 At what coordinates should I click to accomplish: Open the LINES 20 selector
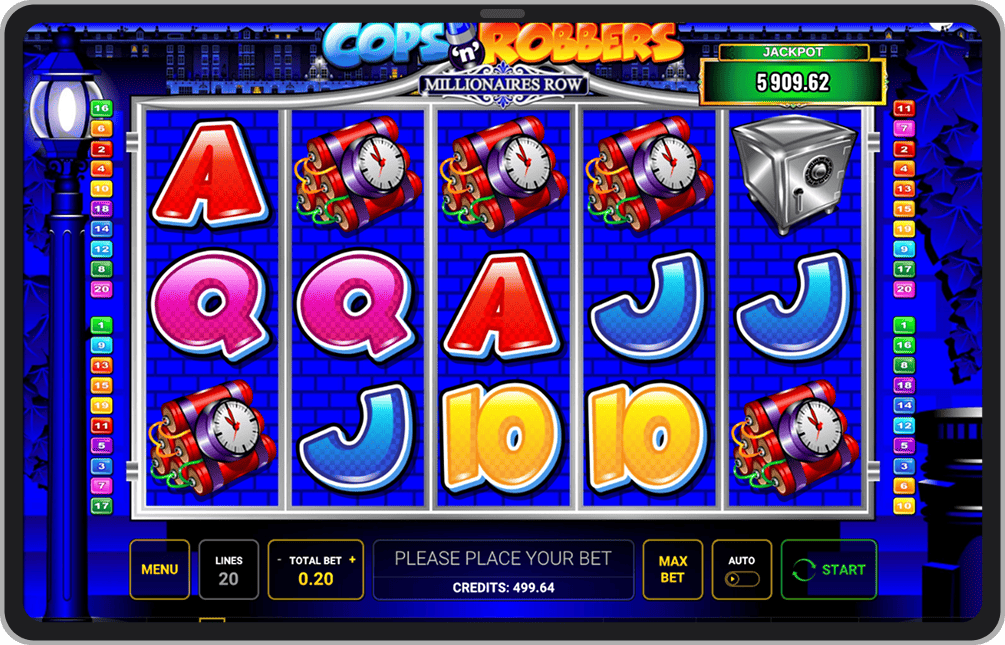click(229, 569)
